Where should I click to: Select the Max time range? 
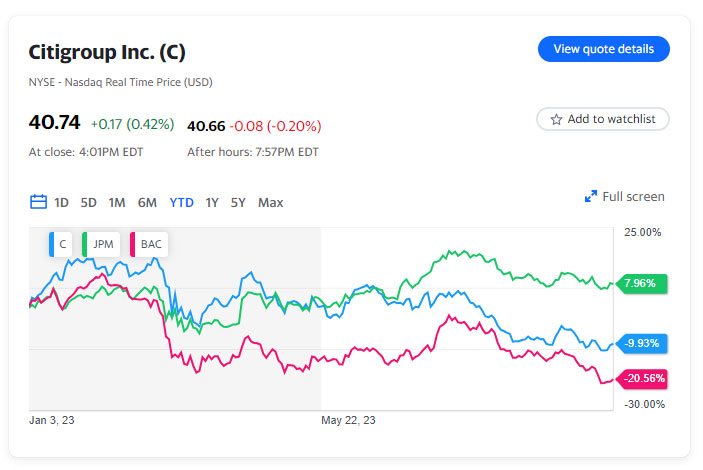pos(270,202)
